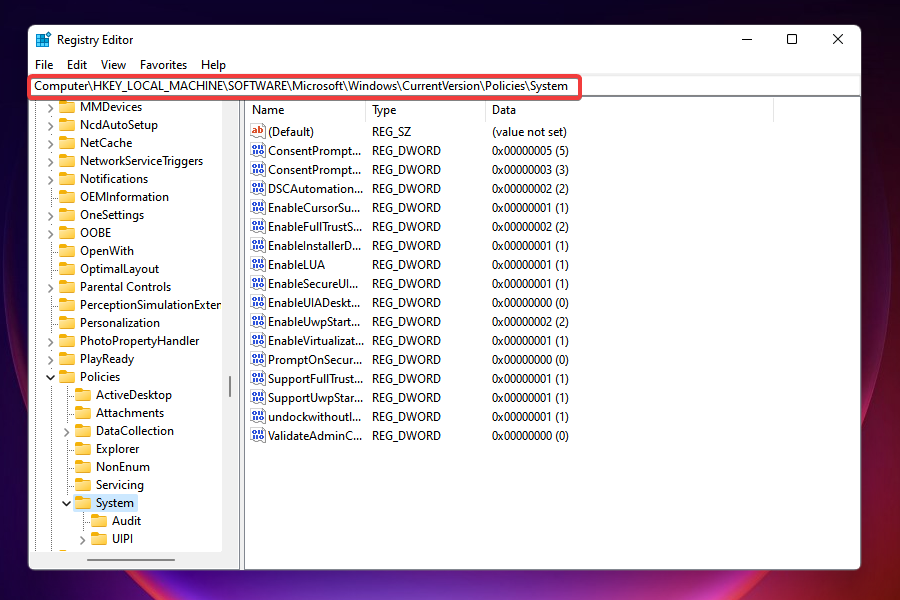This screenshot has height=600, width=900.
Task: Select value with data 0x00000003 (3)
Action: coord(530,170)
